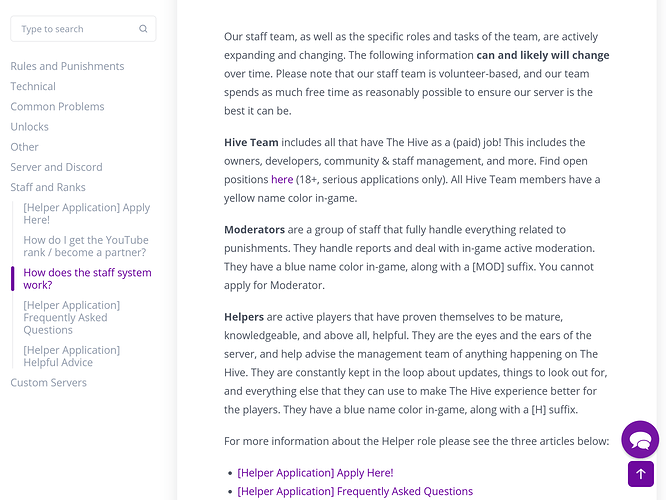Open sidebar Helper Application Frequently Asked Questions

72,317
